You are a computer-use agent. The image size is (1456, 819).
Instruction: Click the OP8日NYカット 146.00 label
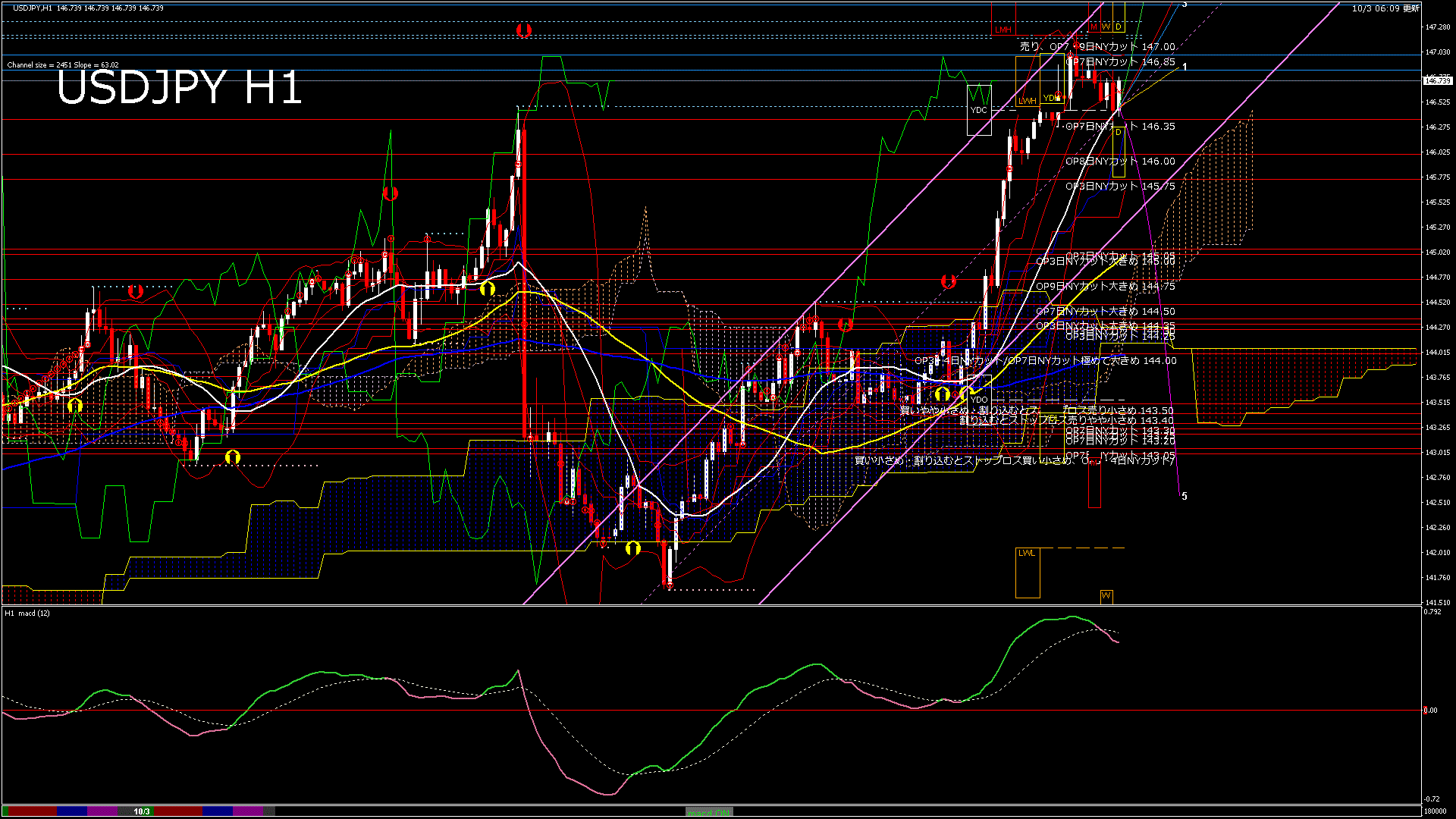1121,162
